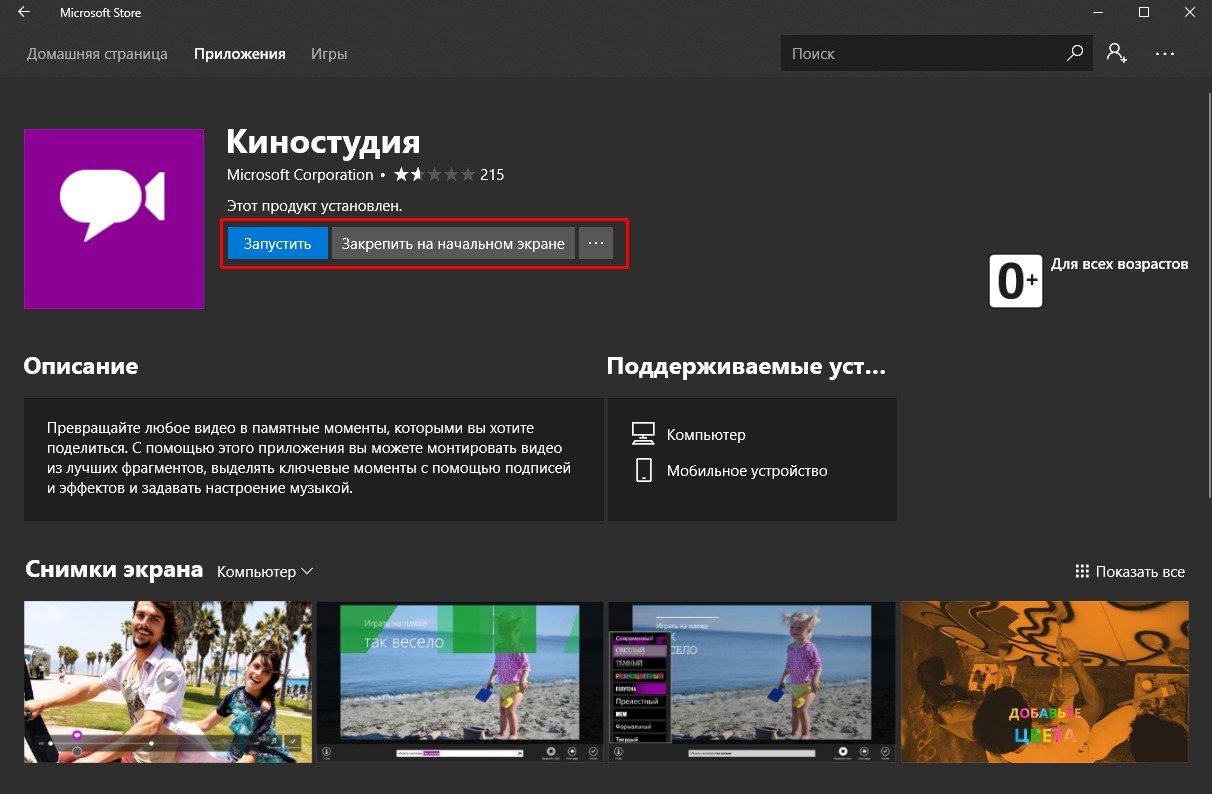Open the orange Добавьте цвета screenshot
The image size is (1212, 794).
(x=1045, y=682)
